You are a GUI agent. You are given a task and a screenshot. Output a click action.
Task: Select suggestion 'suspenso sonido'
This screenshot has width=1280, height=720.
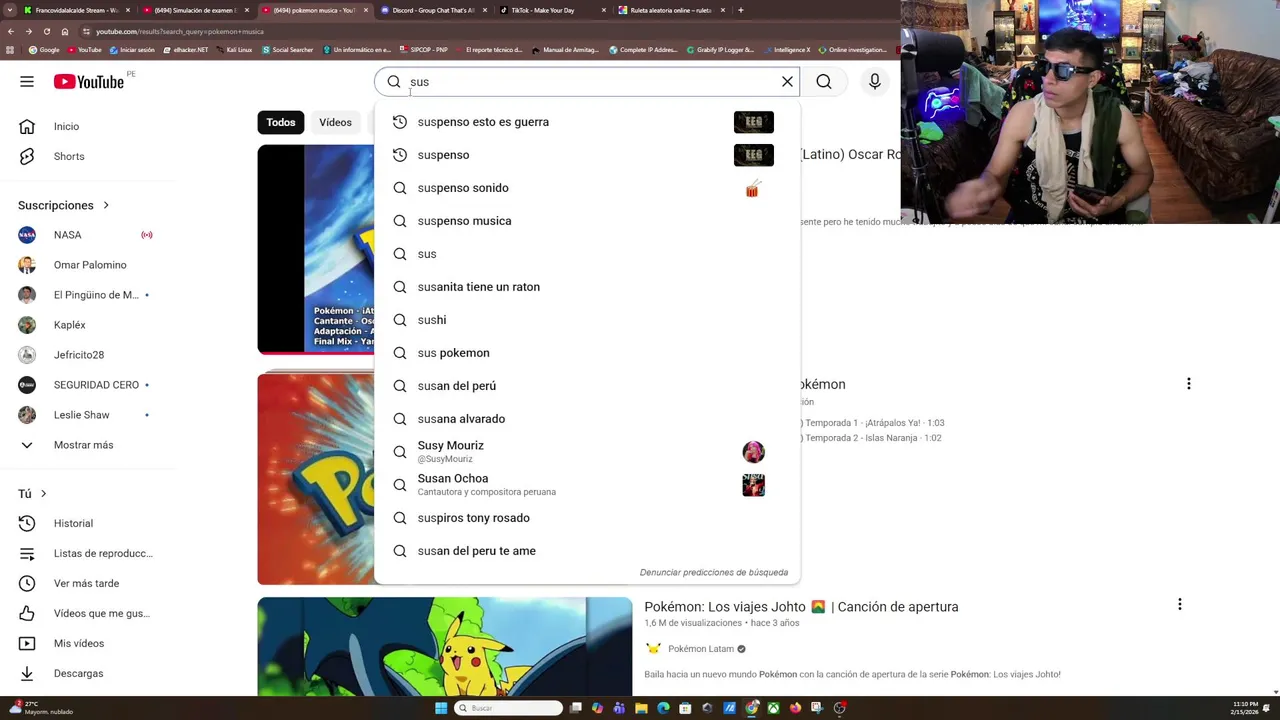(587, 188)
